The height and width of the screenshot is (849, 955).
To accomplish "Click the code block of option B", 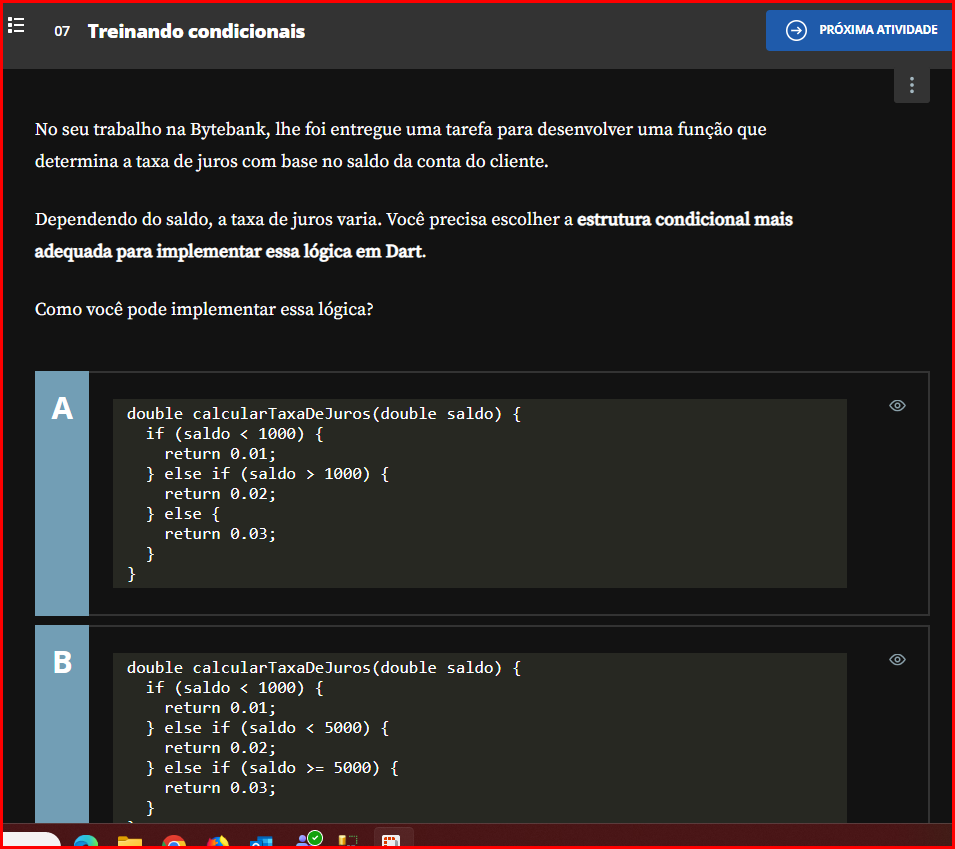I will click(x=479, y=738).
